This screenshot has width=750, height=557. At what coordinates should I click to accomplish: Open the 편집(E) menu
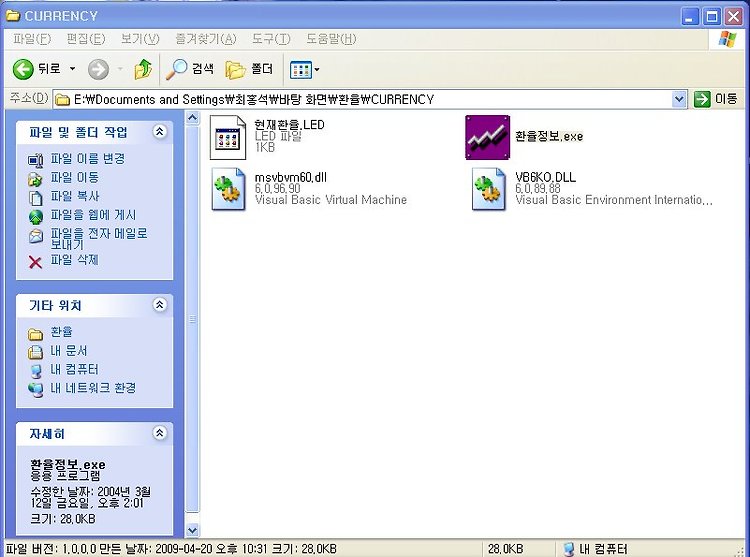coord(86,39)
